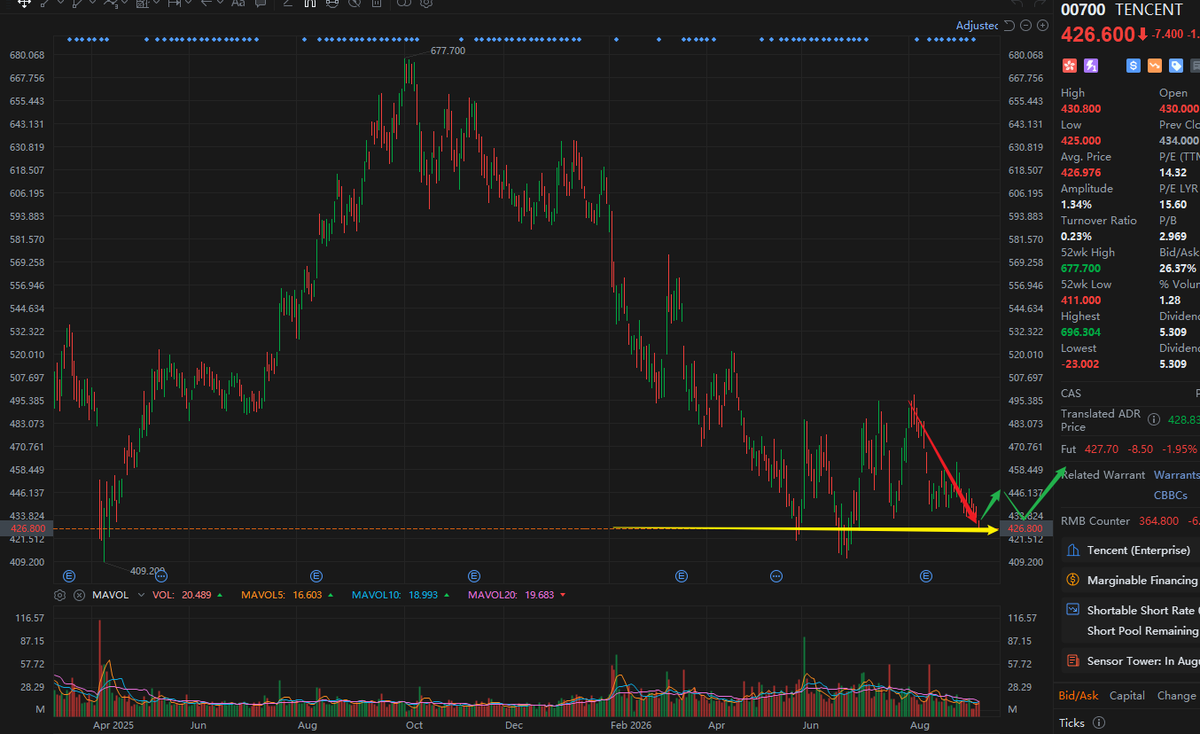
Task: Open the E event marker between Oct and Dec
Action: point(473,576)
